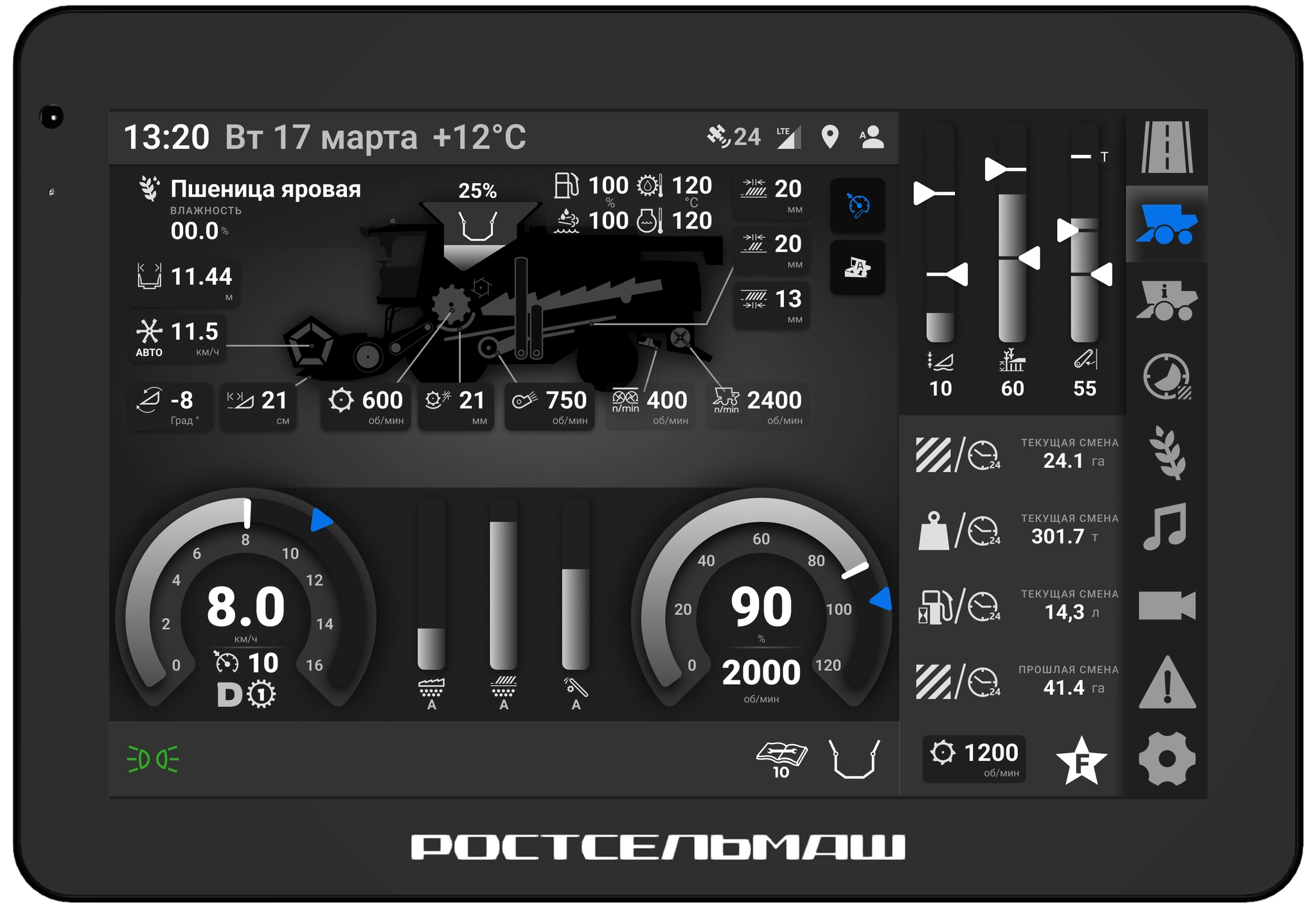Click cutting height slider valued 60

tap(1012, 233)
